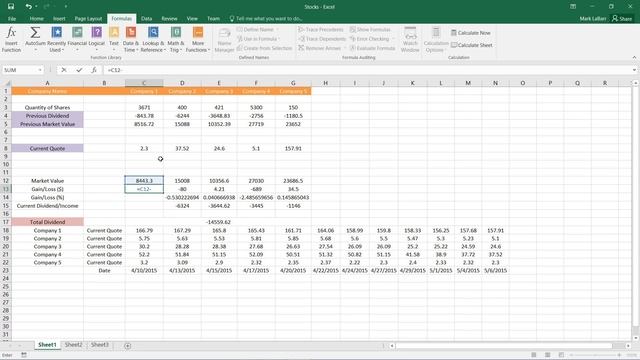Open Recently Used functions list
This screenshot has height=360, width=640.
[56, 40]
